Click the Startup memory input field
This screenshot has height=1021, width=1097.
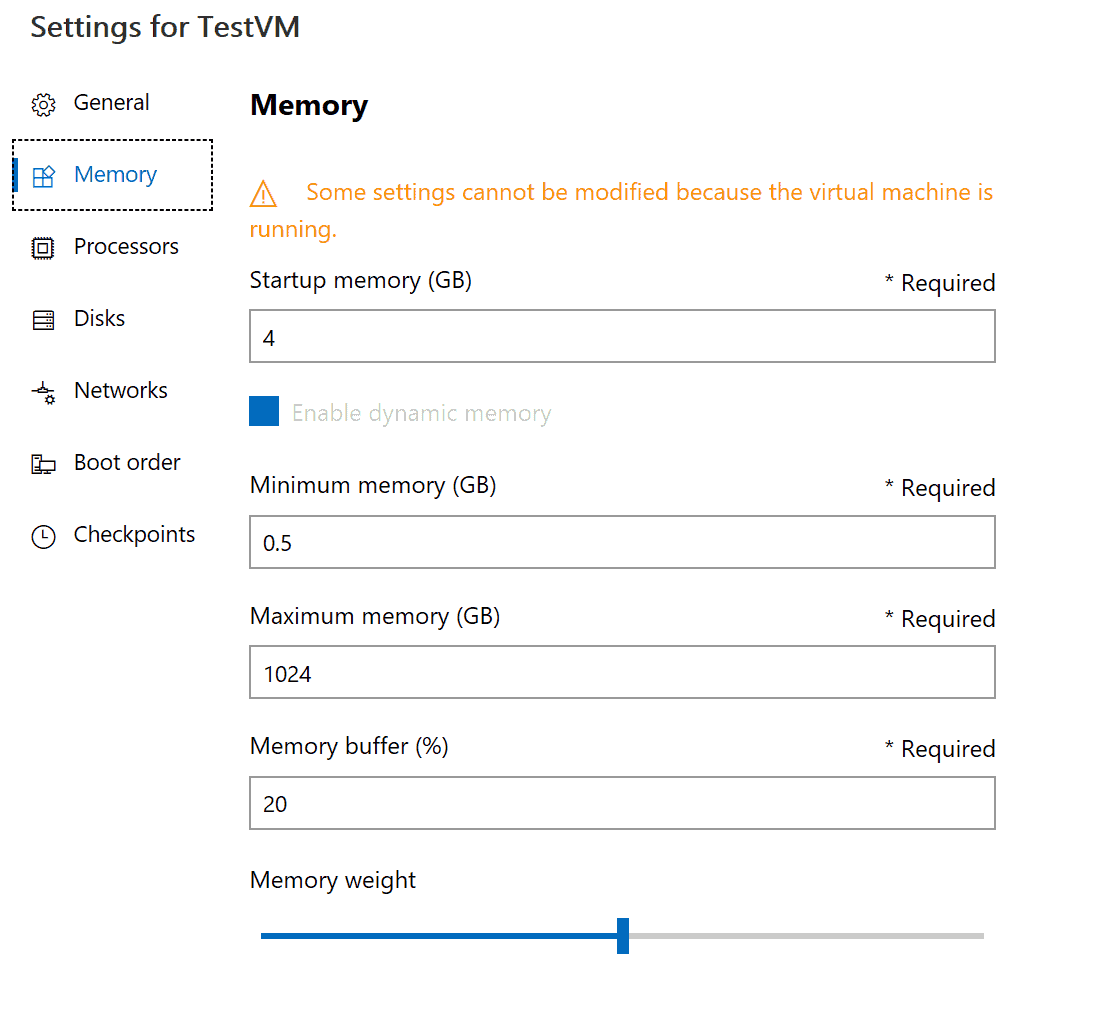[621, 337]
